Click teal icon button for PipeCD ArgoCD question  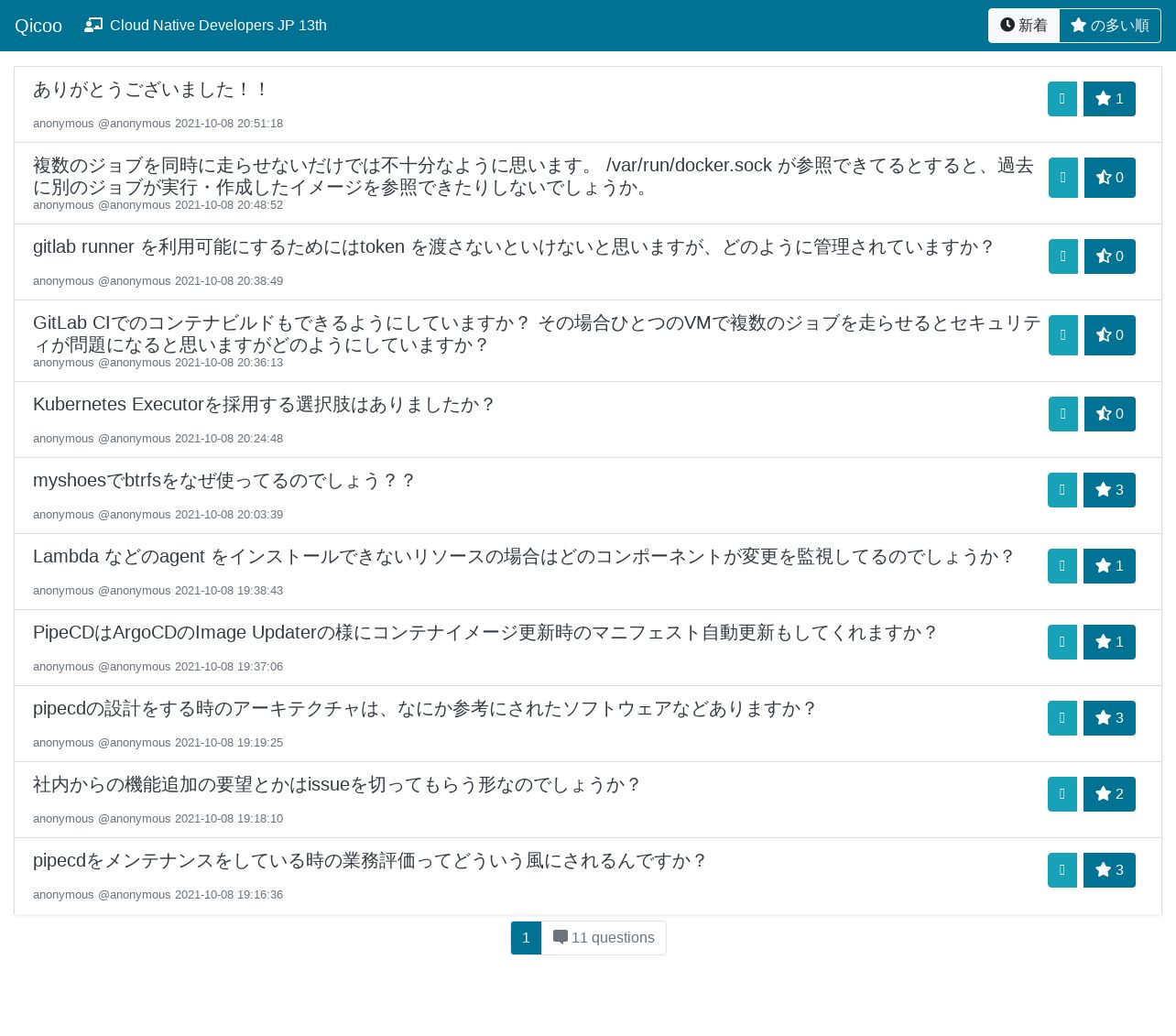[x=1062, y=642]
